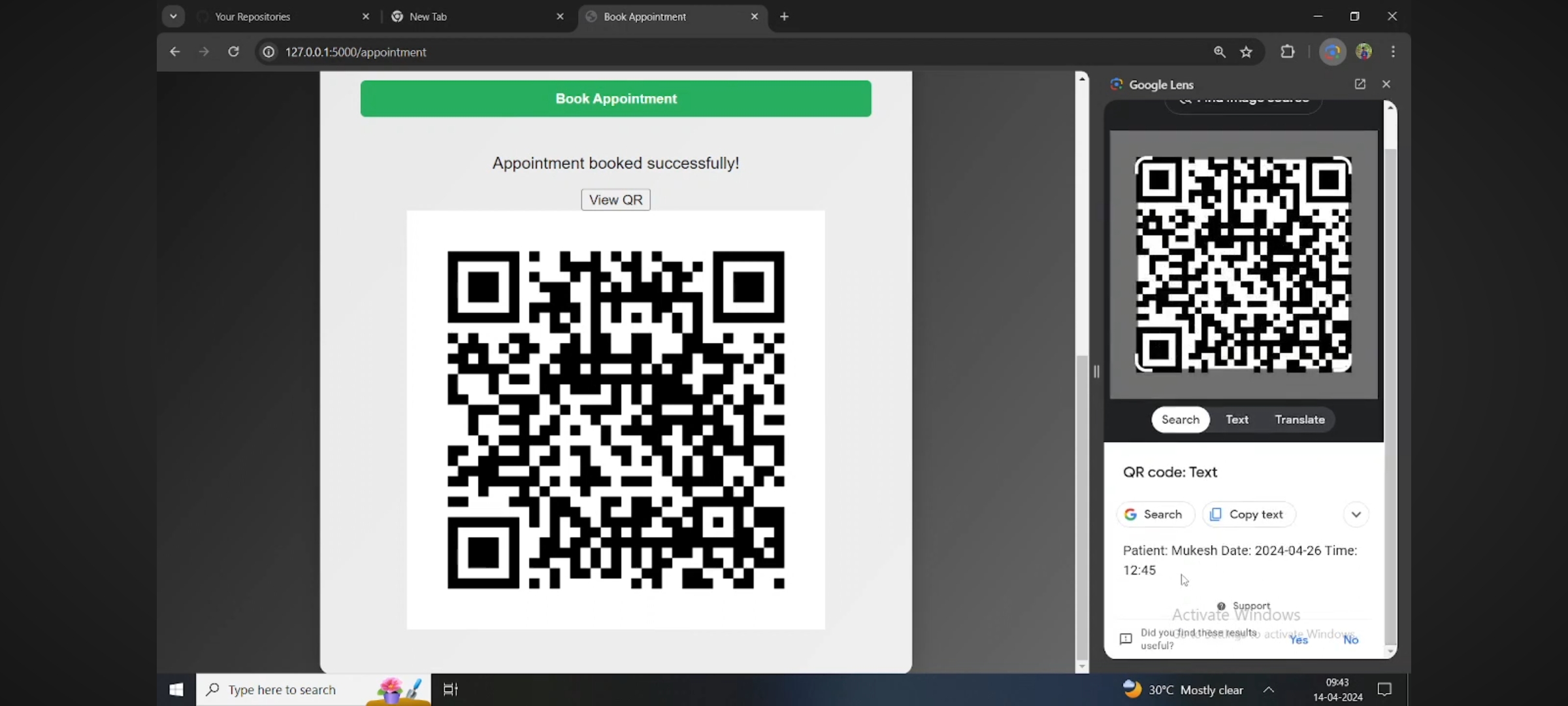Expand the QR code result chevron

pos(1356,514)
